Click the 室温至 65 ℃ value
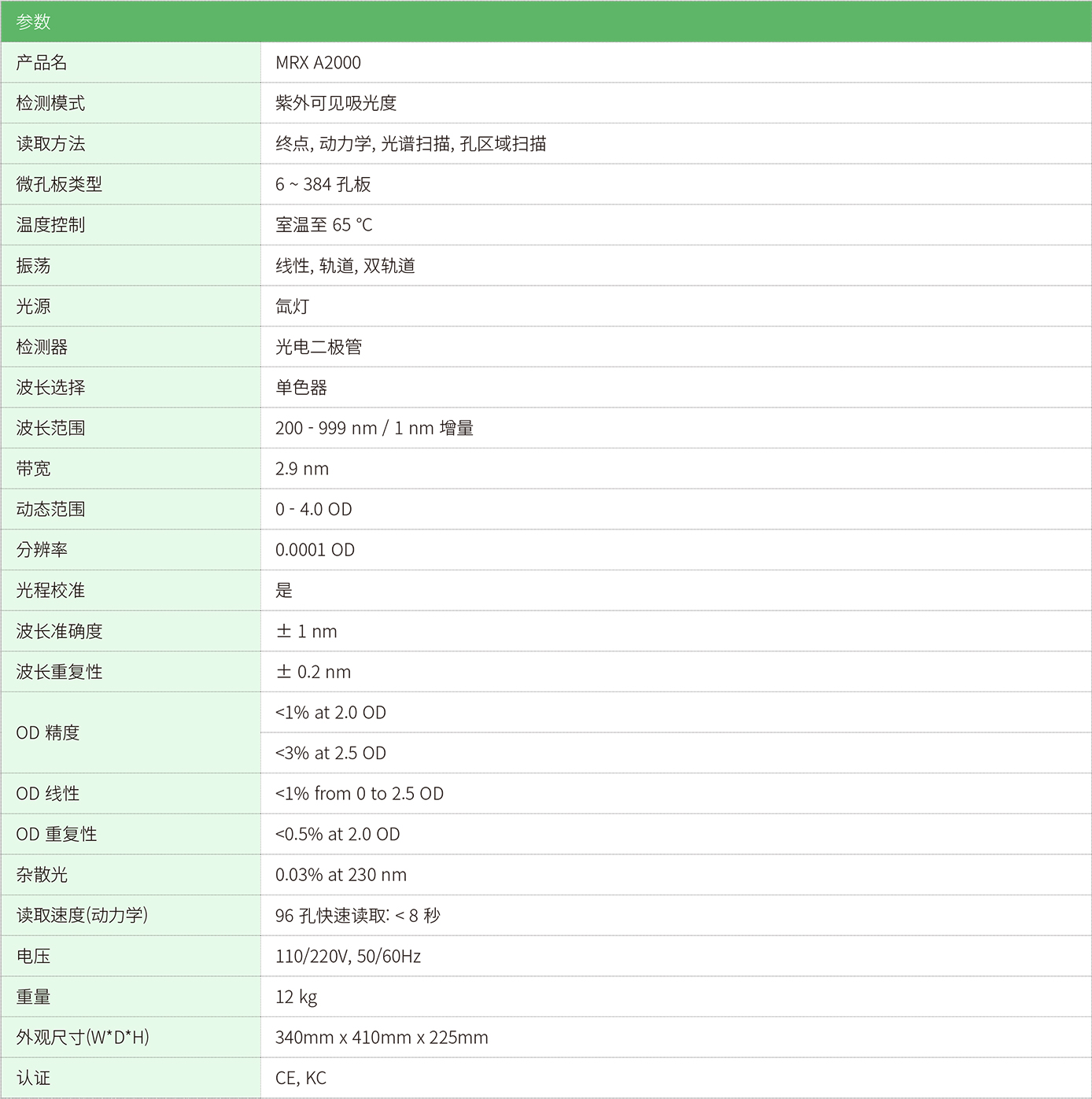Screen dimensions: 1092x1099 [x=324, y=225]
